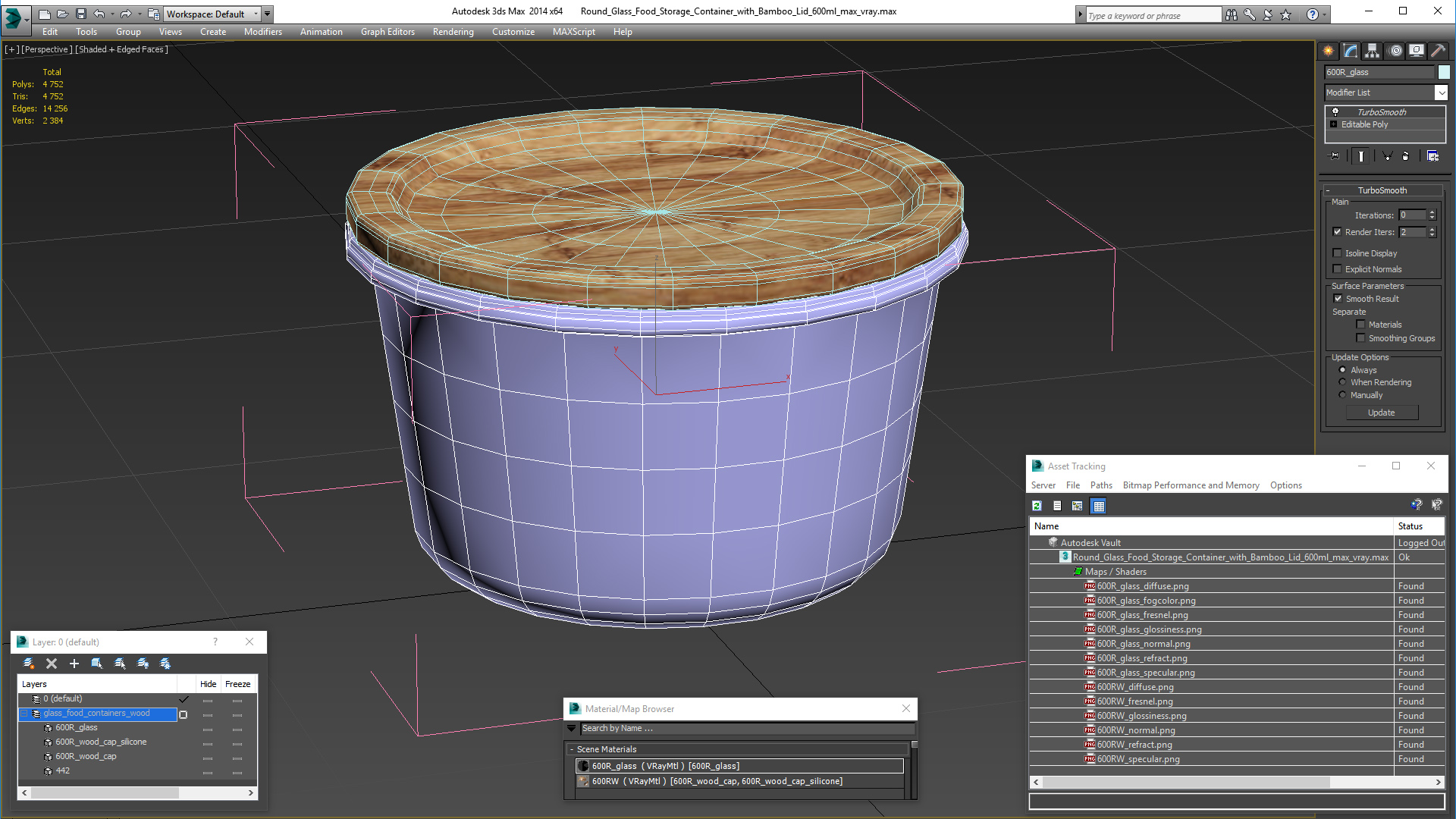Click the Open File folder icon
The width and height of the screenshot is (1456, 819).
tap(63, 14)
